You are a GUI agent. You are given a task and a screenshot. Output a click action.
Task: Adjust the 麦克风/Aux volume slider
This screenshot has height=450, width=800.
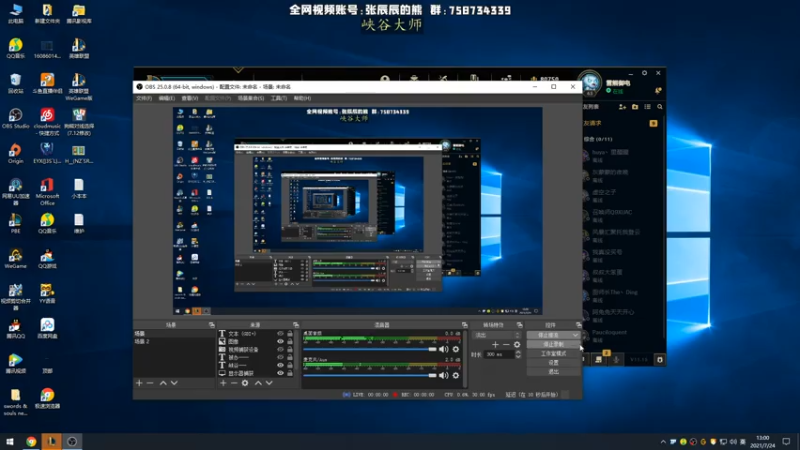(x=370, y=376)
